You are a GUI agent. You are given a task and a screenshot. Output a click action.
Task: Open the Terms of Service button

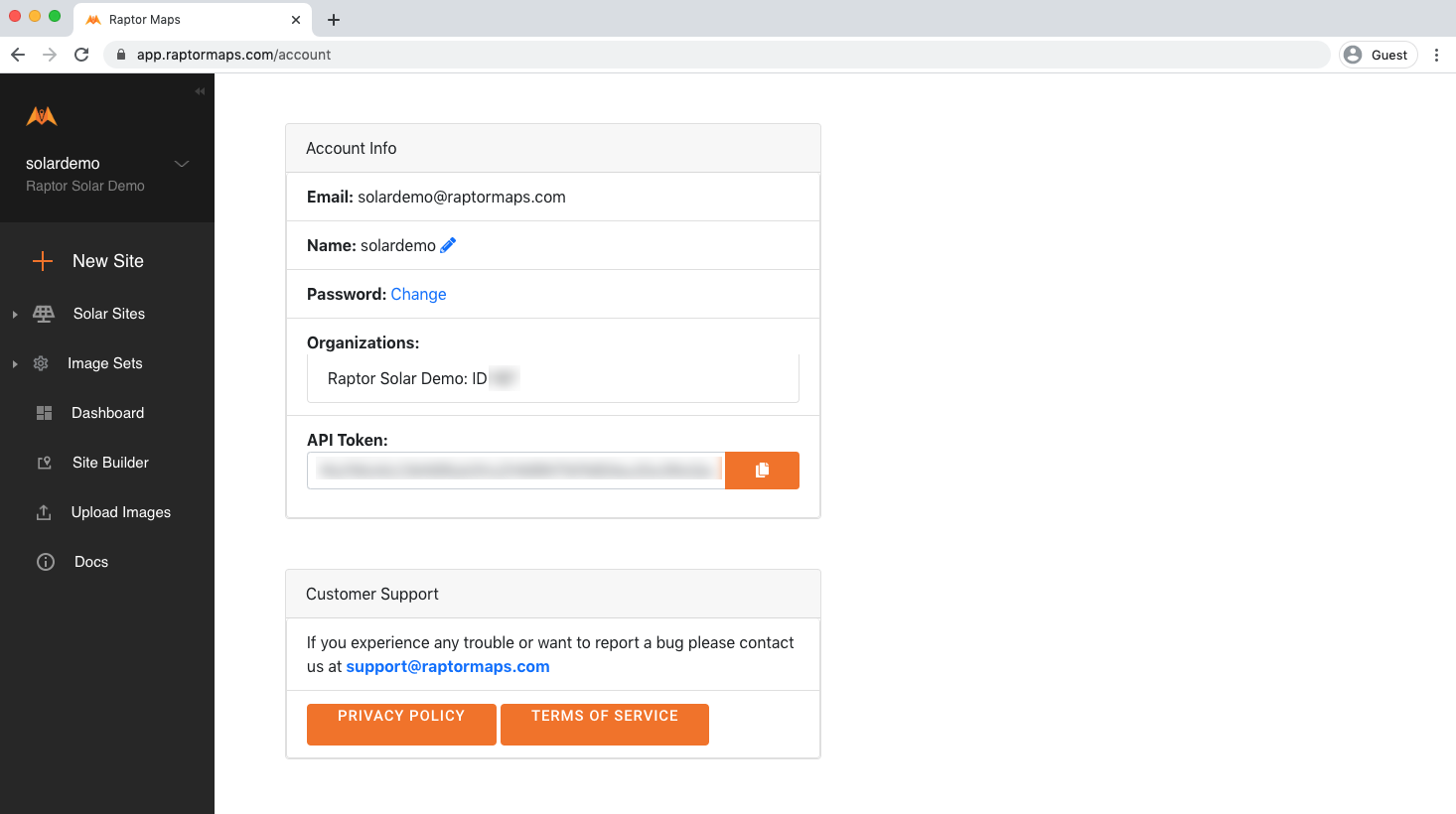click(x=605, y=724)
